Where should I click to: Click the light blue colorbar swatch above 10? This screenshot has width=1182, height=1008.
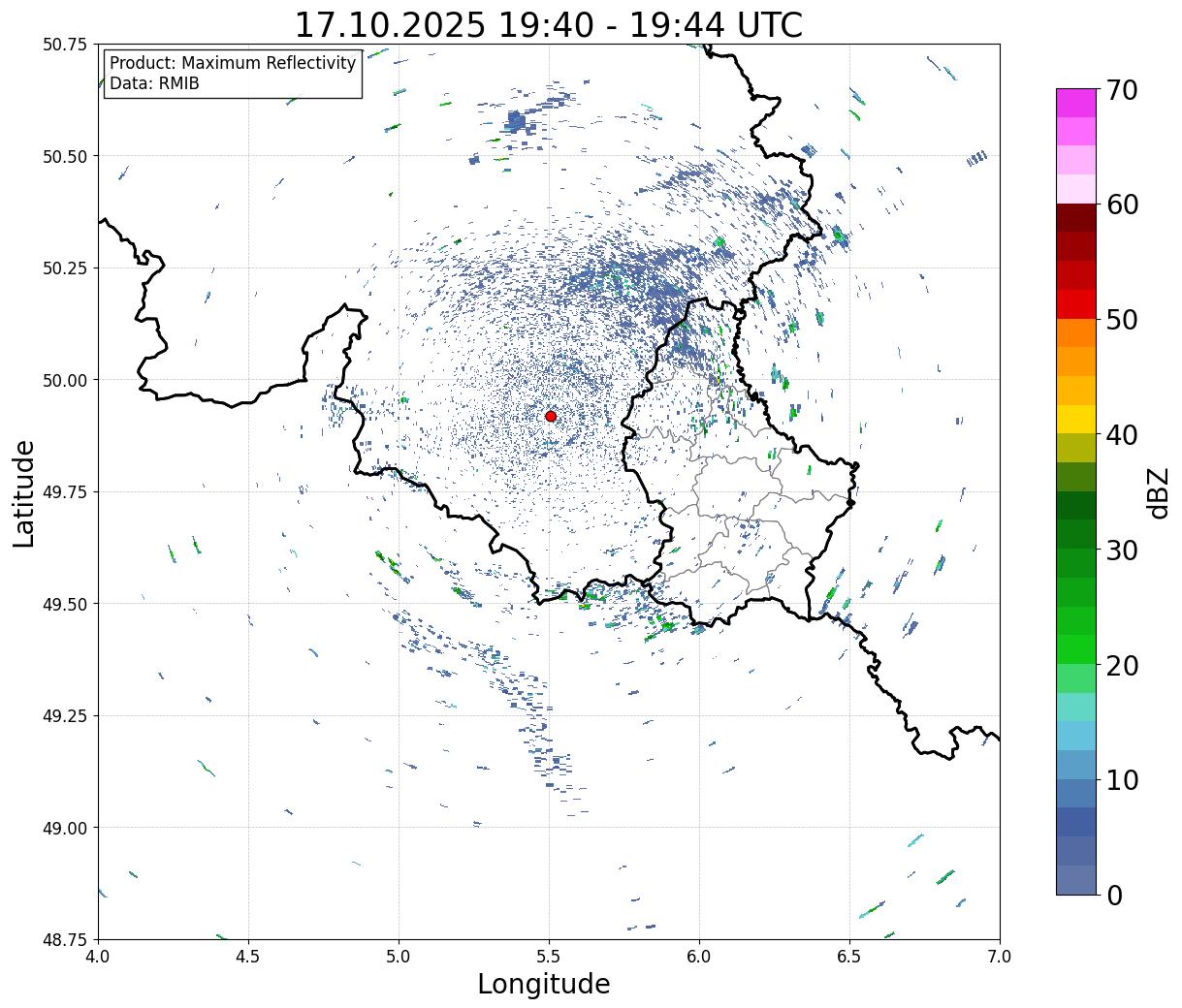(1076, 765)
